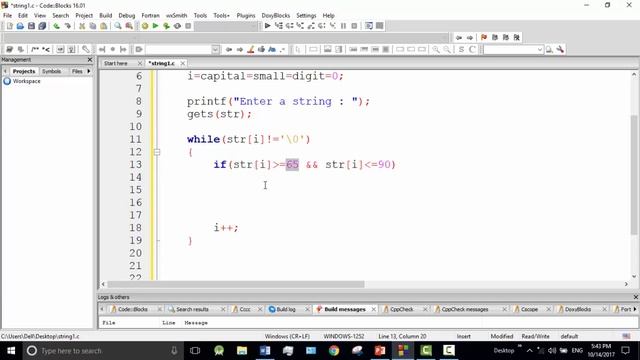Open the wxSmith menu
The height and width of the screenshot is (360, 640).
point(176,15)
